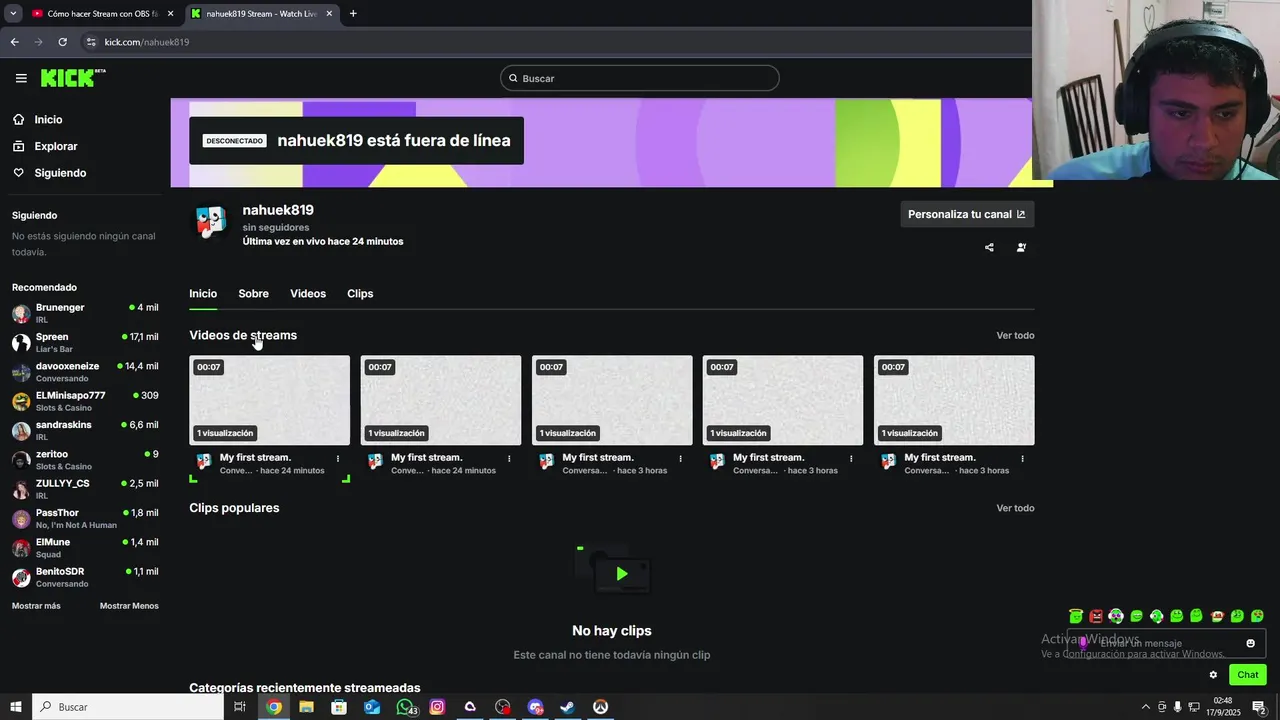Image resolution: width=1280 pixels, height=720 pixels.
Task: Reload the page
Action: point(62,42)
